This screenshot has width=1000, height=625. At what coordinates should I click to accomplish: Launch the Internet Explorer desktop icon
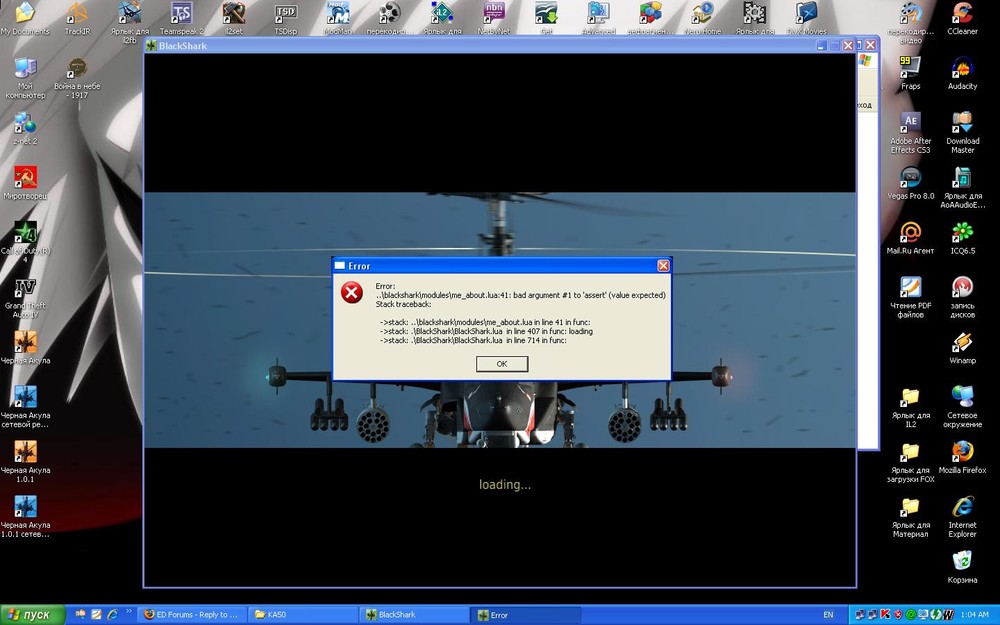[x=962, y=517]
